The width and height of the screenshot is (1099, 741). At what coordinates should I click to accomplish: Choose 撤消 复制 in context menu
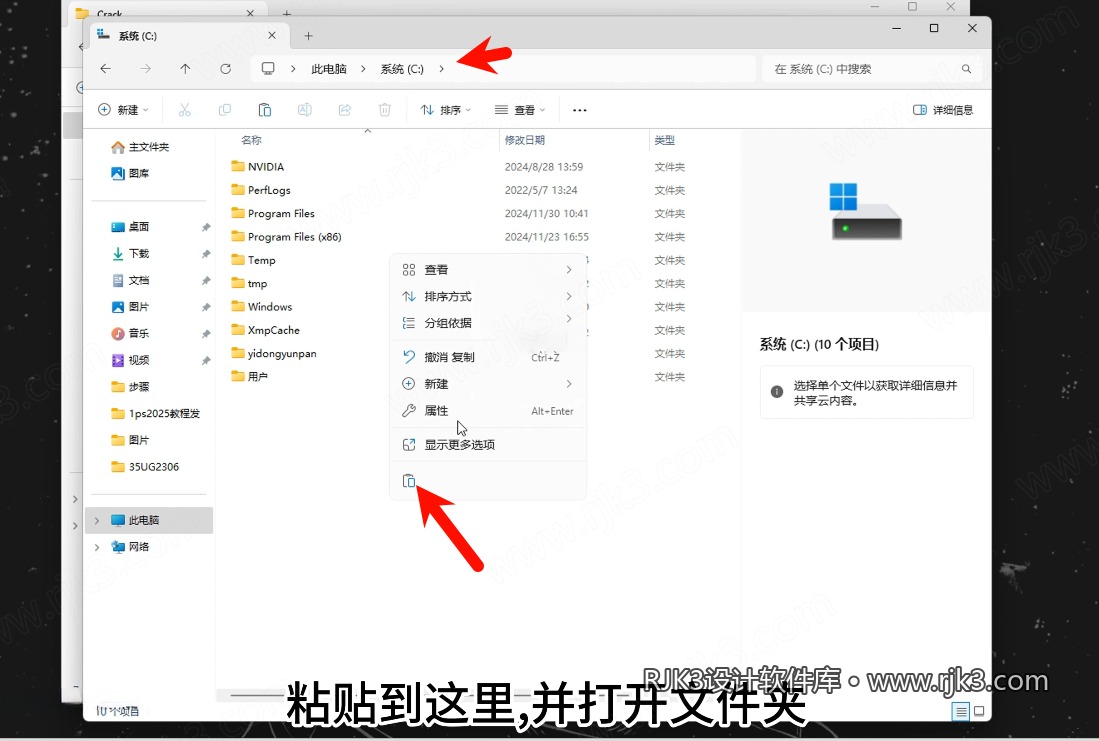coord(488,358)
